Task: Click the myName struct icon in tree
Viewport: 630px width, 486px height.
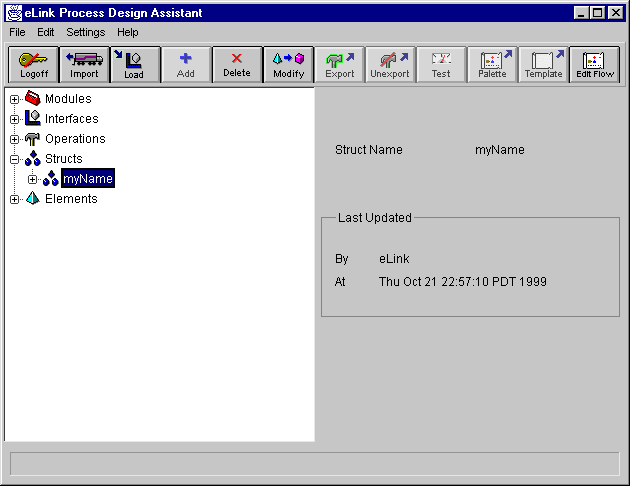Action: coord(51,178)
